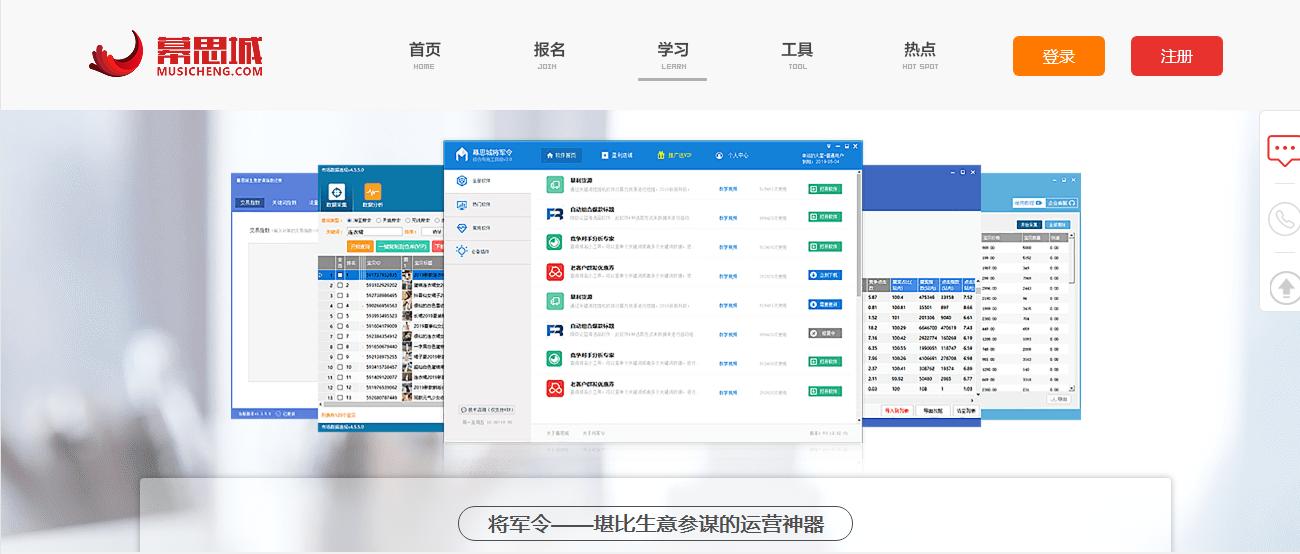Open the 学习 LEARN nav item
The height and width of the screenshot is (554, 1300).
coord(673,55)
